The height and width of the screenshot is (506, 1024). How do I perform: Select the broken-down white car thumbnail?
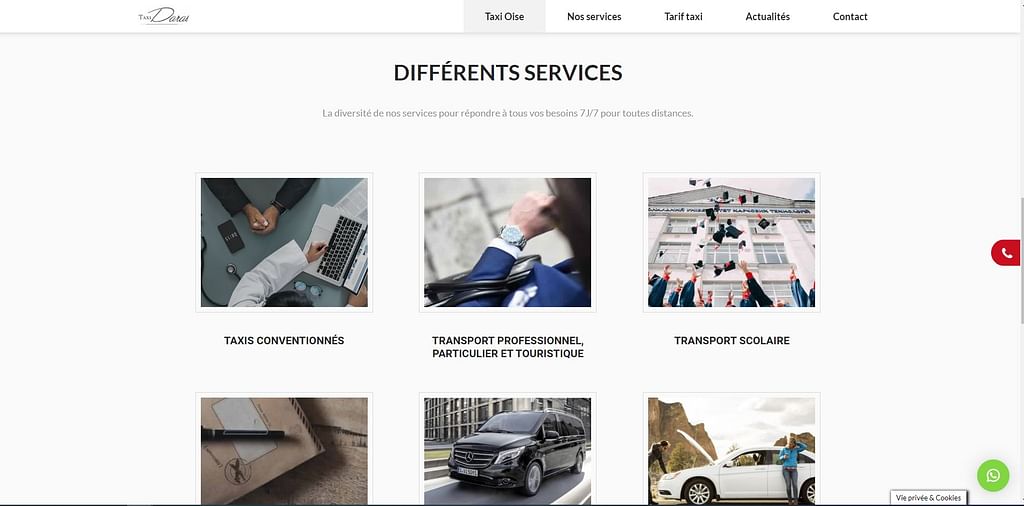point(731,449)
